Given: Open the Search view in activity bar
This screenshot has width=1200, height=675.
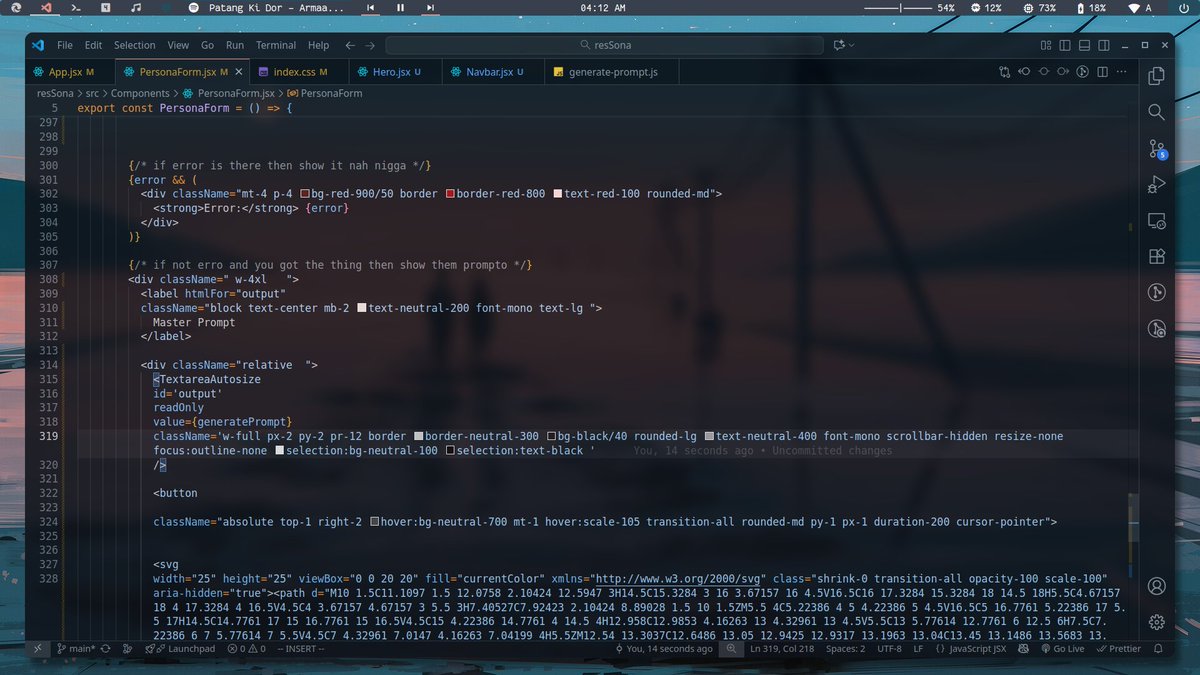Looking at the screenshot, I should tap(1156, 112).
